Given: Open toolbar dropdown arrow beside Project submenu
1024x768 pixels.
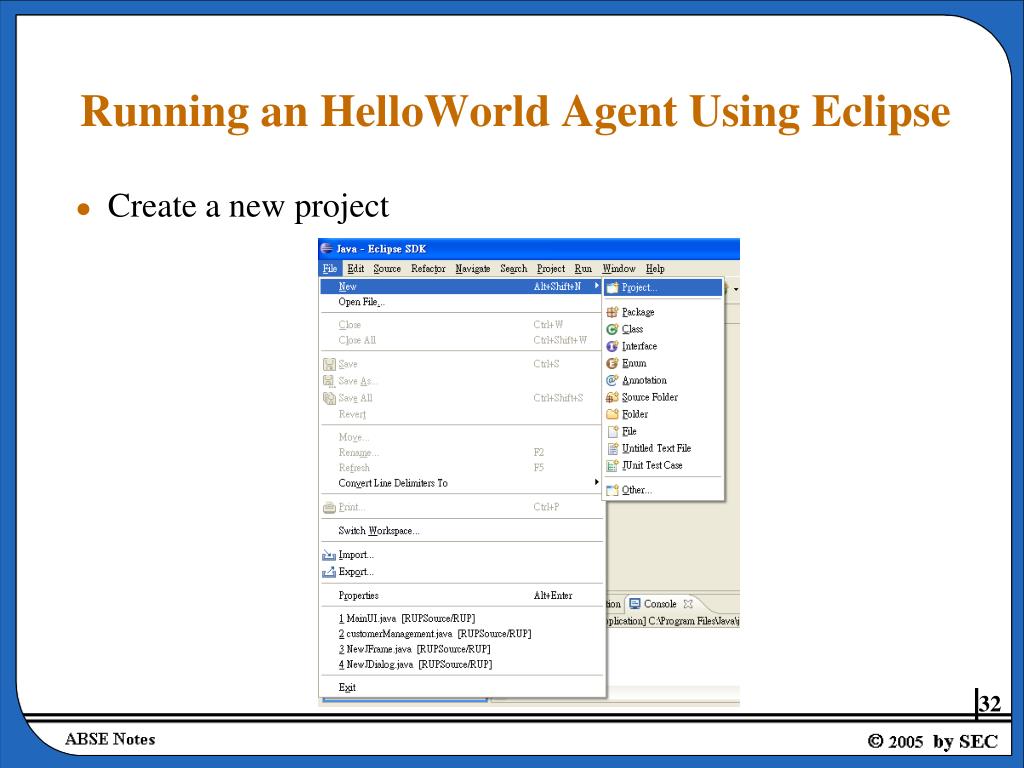Looking at the screenshot, I should [x=736, y=289].
